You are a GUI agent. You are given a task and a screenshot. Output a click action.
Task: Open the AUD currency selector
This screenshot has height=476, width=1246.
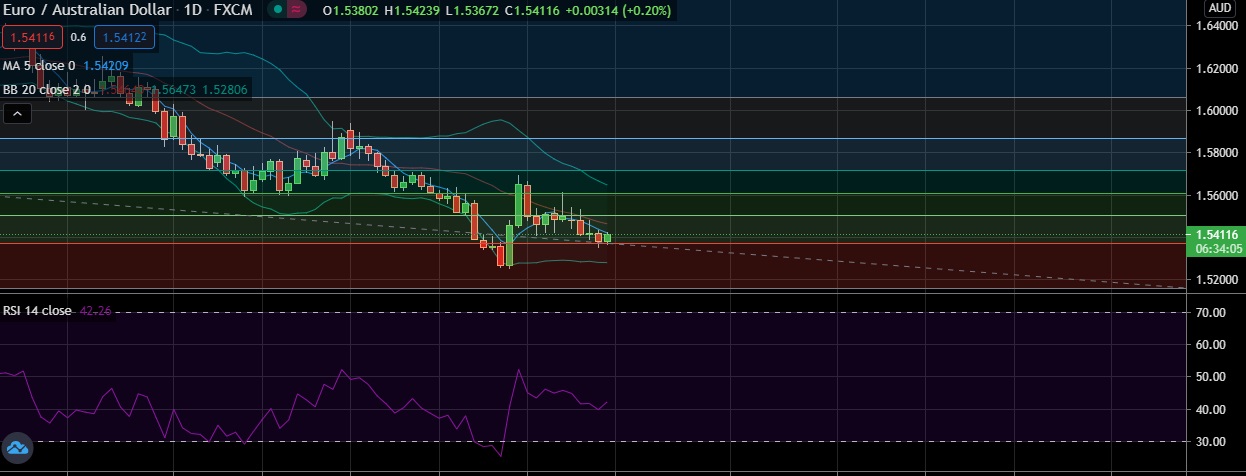pos(1219,8)
